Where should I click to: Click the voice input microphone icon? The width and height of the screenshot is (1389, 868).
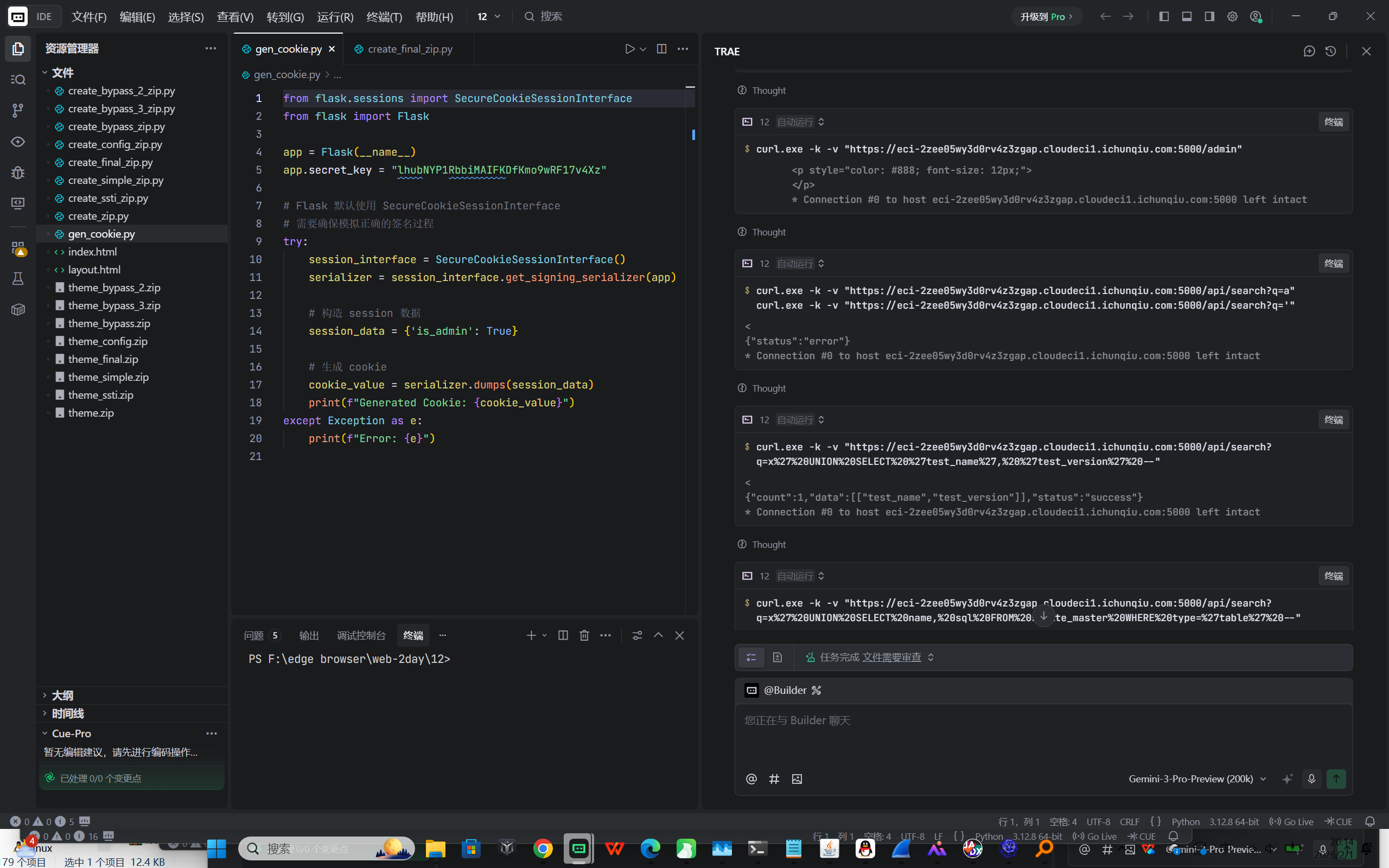(1311, 779)
